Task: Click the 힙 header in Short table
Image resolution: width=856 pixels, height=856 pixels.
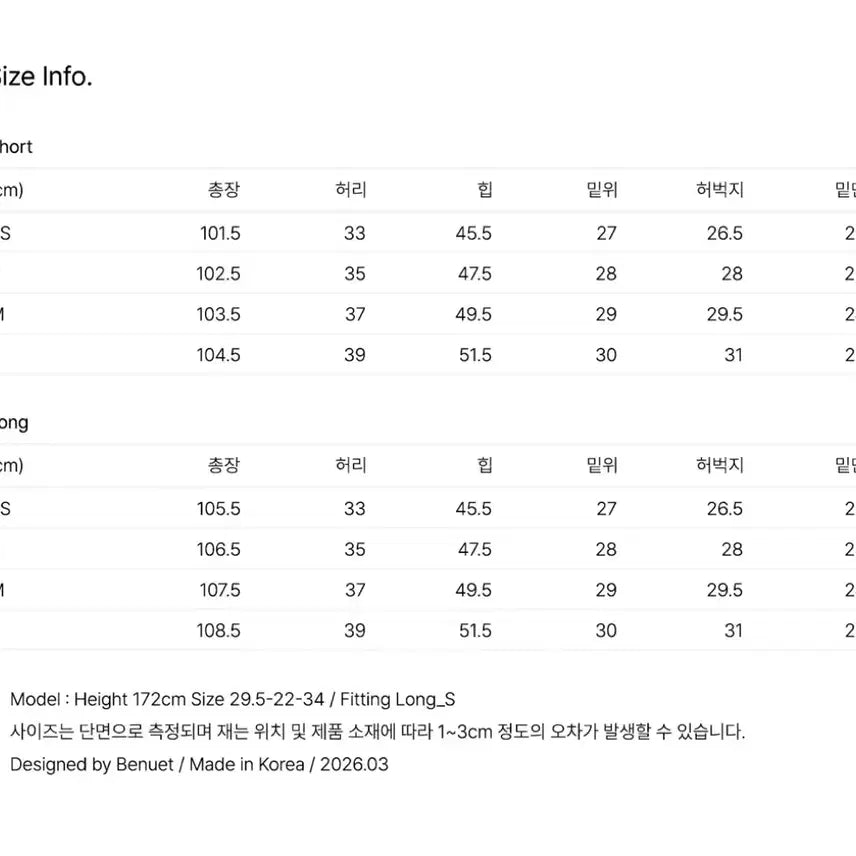Action: 485,189
